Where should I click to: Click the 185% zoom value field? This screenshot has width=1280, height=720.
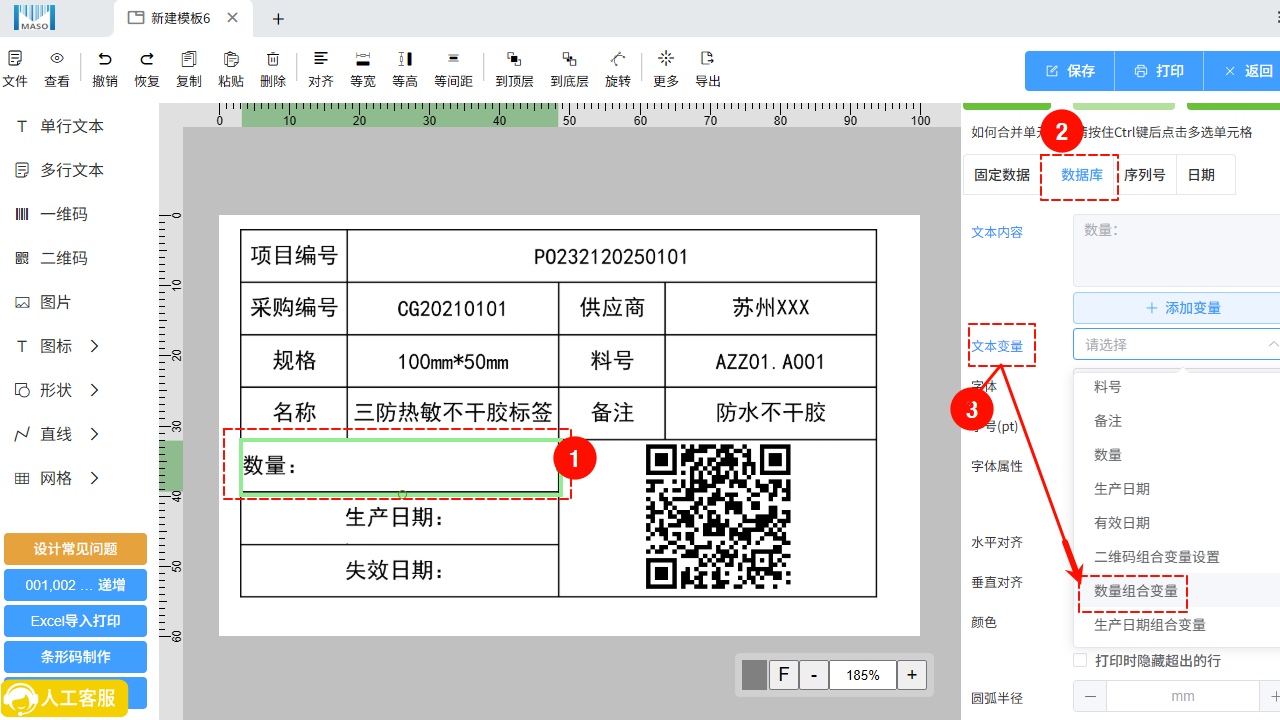[862, 675]
